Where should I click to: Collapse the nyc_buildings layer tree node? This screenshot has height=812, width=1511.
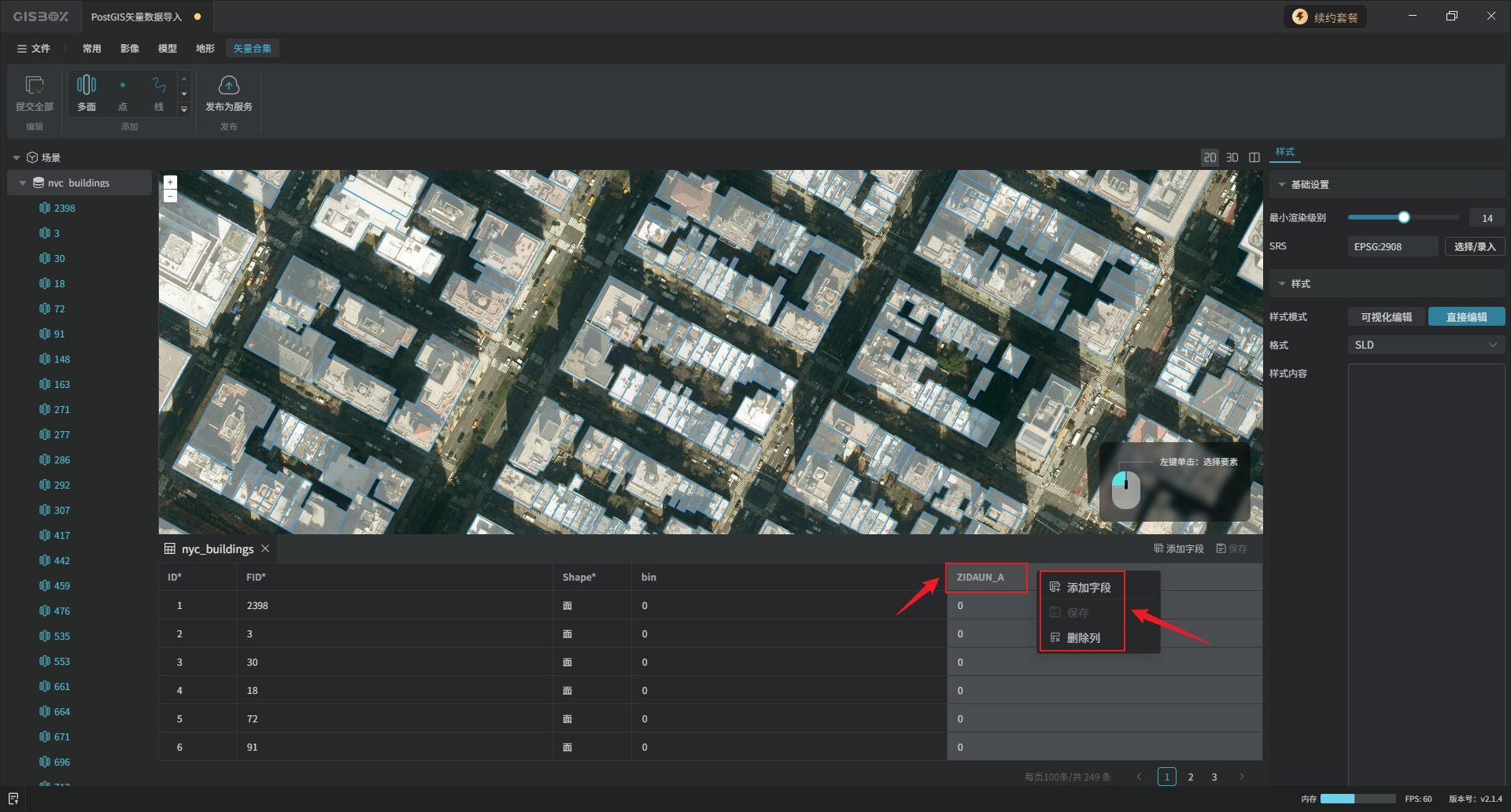tap(23, 183)
